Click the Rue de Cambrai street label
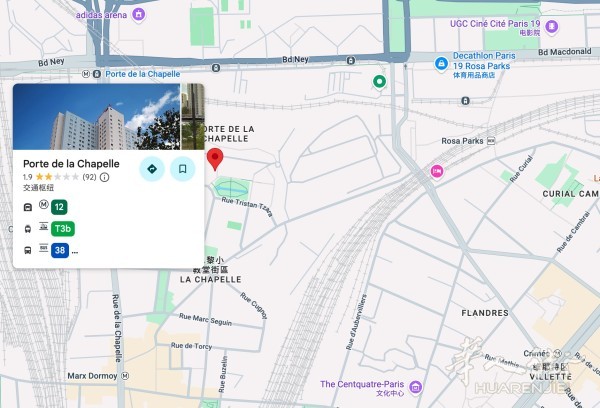 573,232
